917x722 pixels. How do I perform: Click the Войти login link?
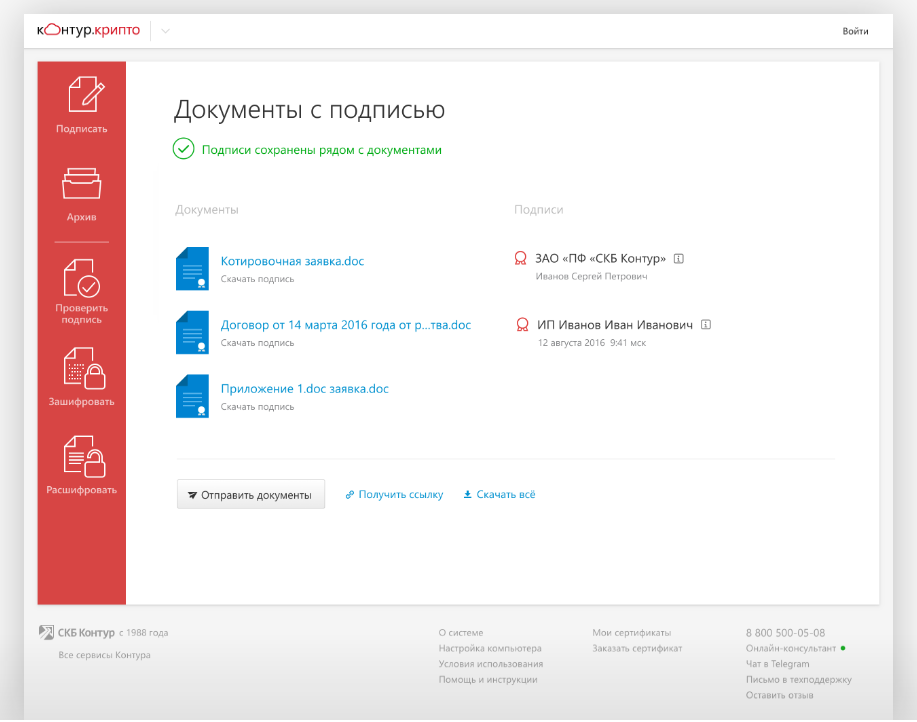855,31
